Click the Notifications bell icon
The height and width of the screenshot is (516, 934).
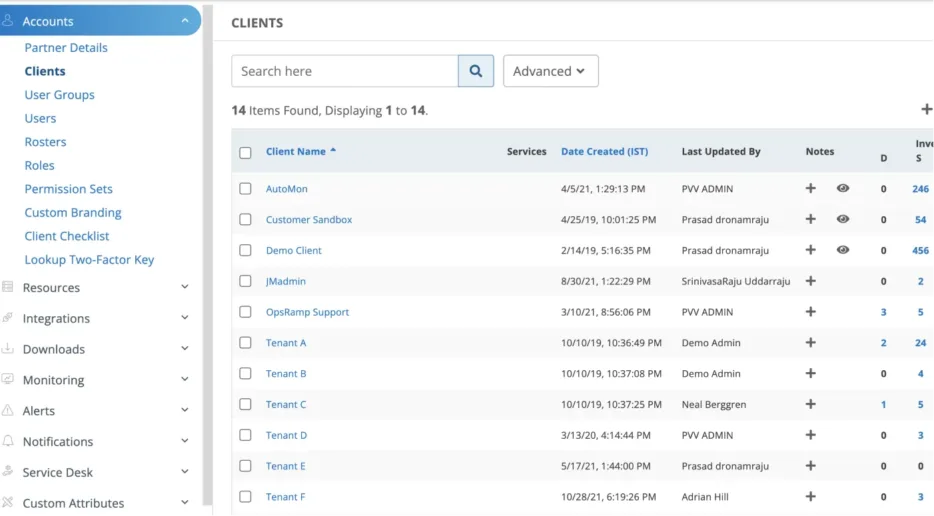(8, 441)
